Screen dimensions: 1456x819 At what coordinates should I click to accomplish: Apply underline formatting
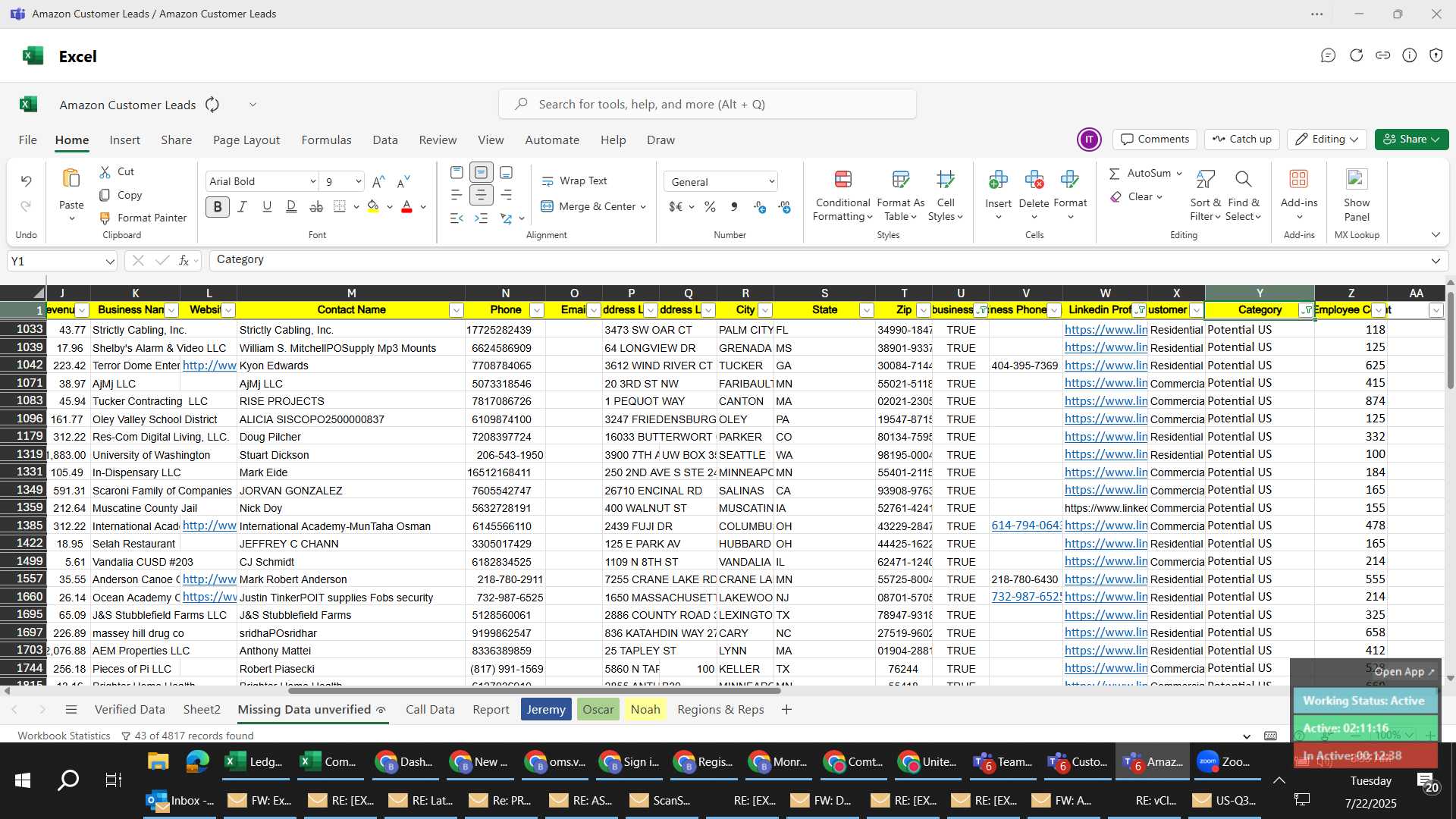point(267,206)
